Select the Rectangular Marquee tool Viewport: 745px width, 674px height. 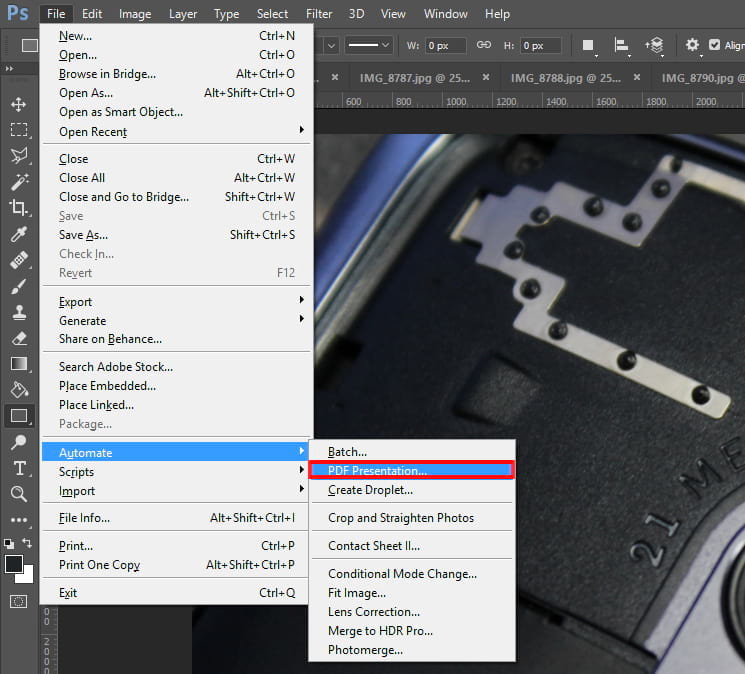tap(18, 130)
